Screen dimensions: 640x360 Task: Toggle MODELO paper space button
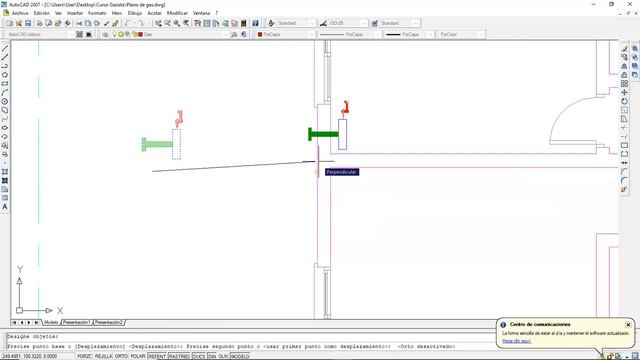tap(240, 356)
